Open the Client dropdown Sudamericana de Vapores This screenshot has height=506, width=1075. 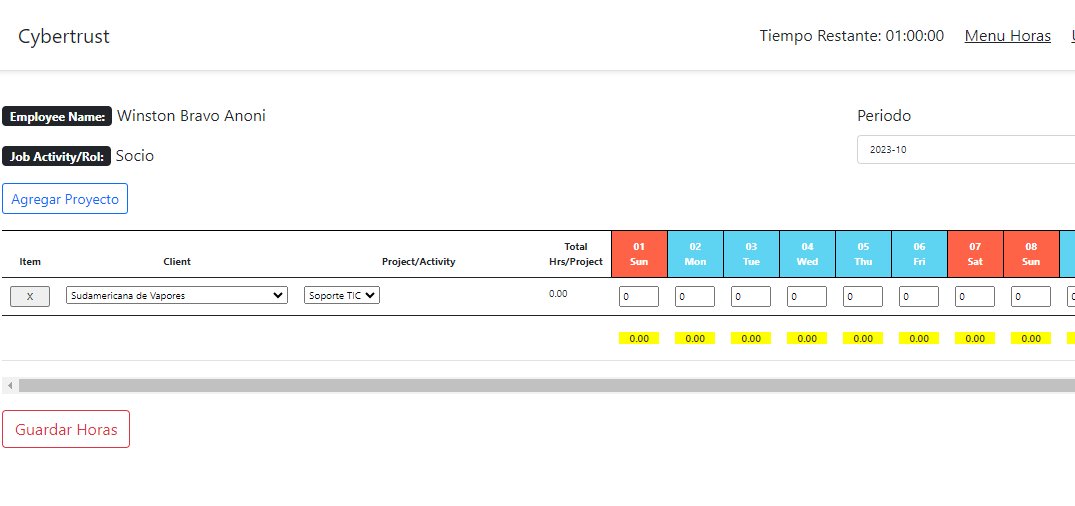176,296
